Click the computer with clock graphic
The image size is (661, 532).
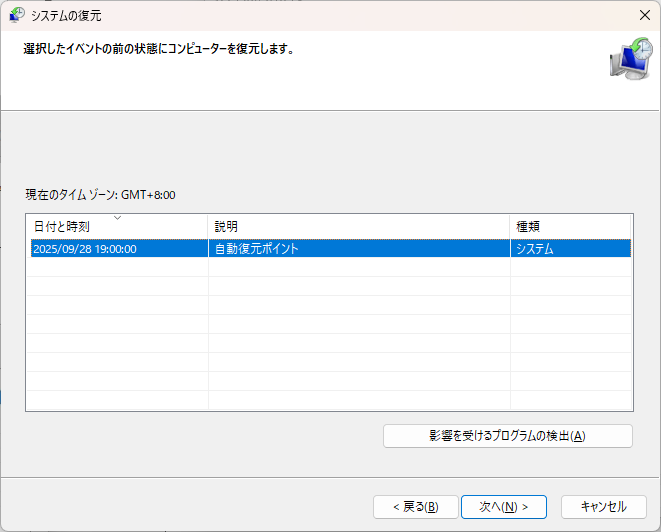point(630,58)
